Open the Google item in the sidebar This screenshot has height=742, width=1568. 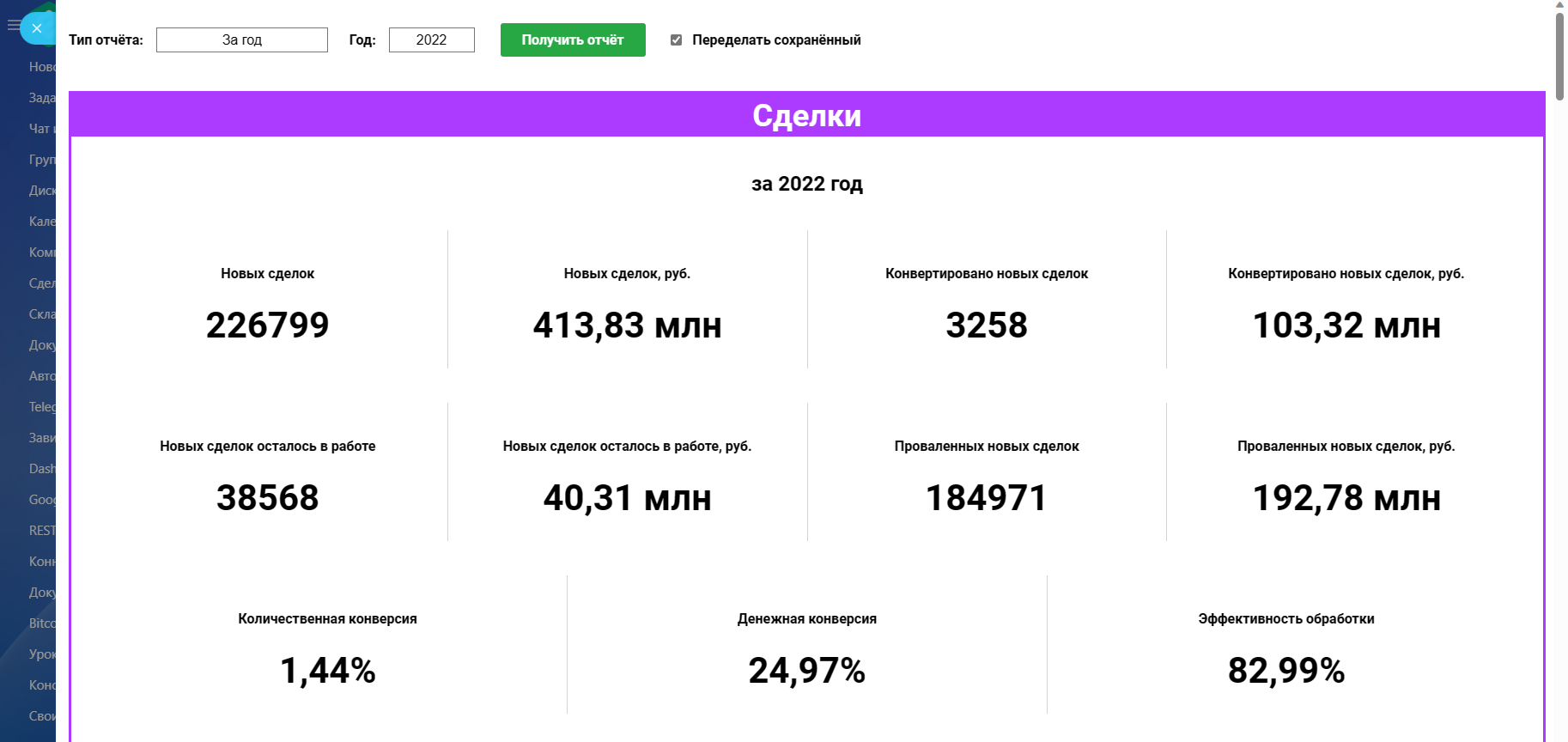point(41,500)
